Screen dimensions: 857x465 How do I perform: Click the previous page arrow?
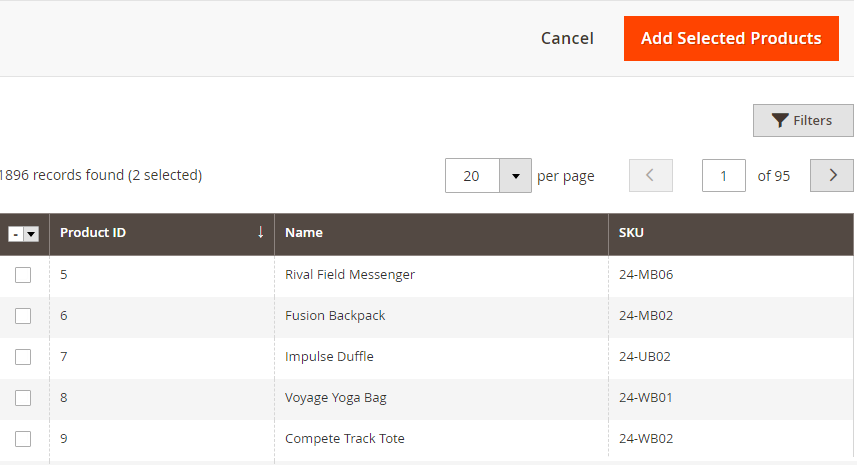click(x=650, y=175)
